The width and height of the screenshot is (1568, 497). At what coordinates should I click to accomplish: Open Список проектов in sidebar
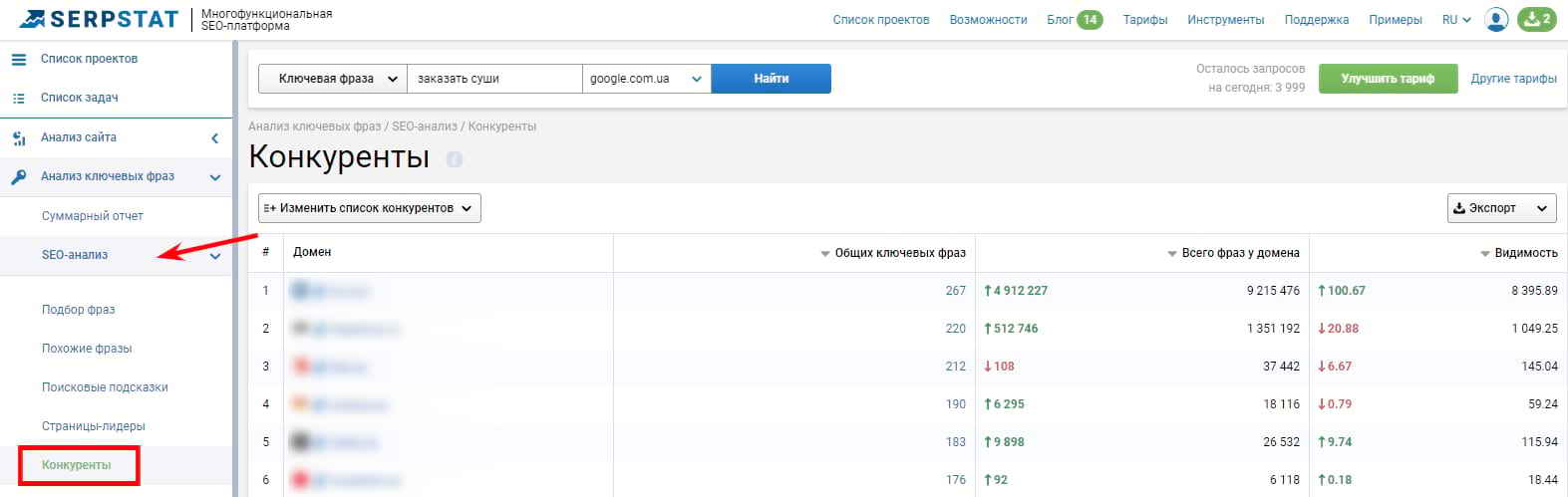coord(89,60)
